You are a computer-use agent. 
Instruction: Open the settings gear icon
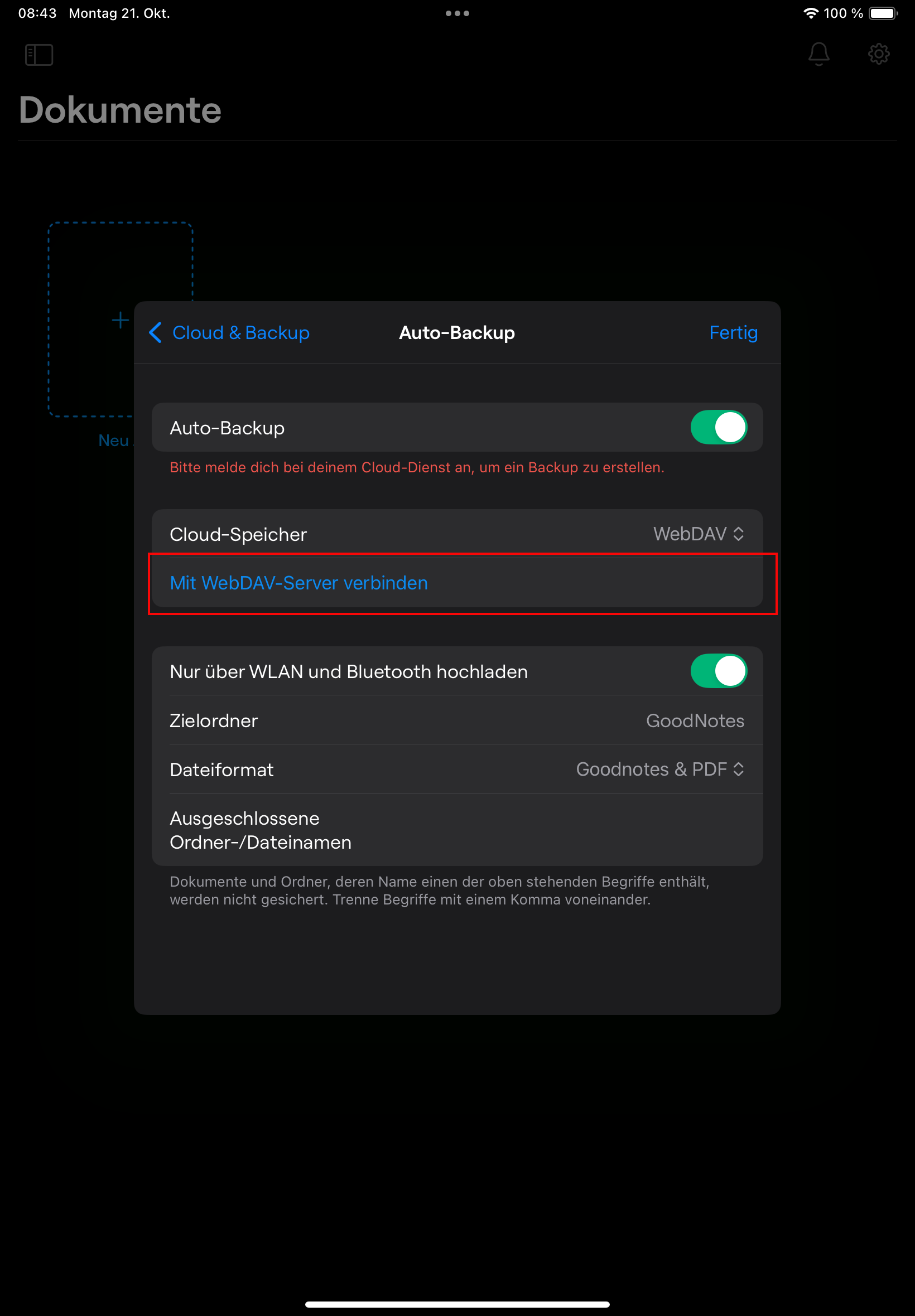[878, 55]
